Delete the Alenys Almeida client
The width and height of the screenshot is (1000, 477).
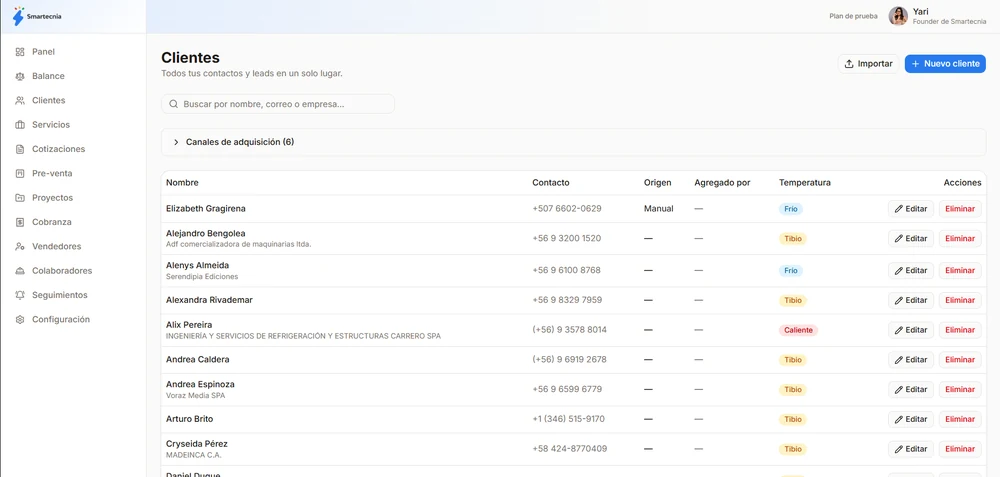pos(960,270)
